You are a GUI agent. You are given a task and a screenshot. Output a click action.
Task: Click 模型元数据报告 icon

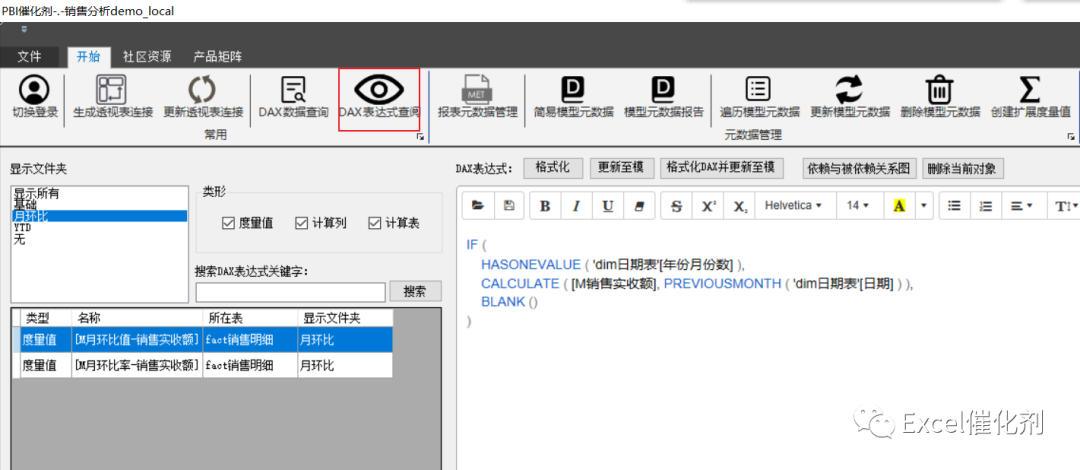pos(663,90)
